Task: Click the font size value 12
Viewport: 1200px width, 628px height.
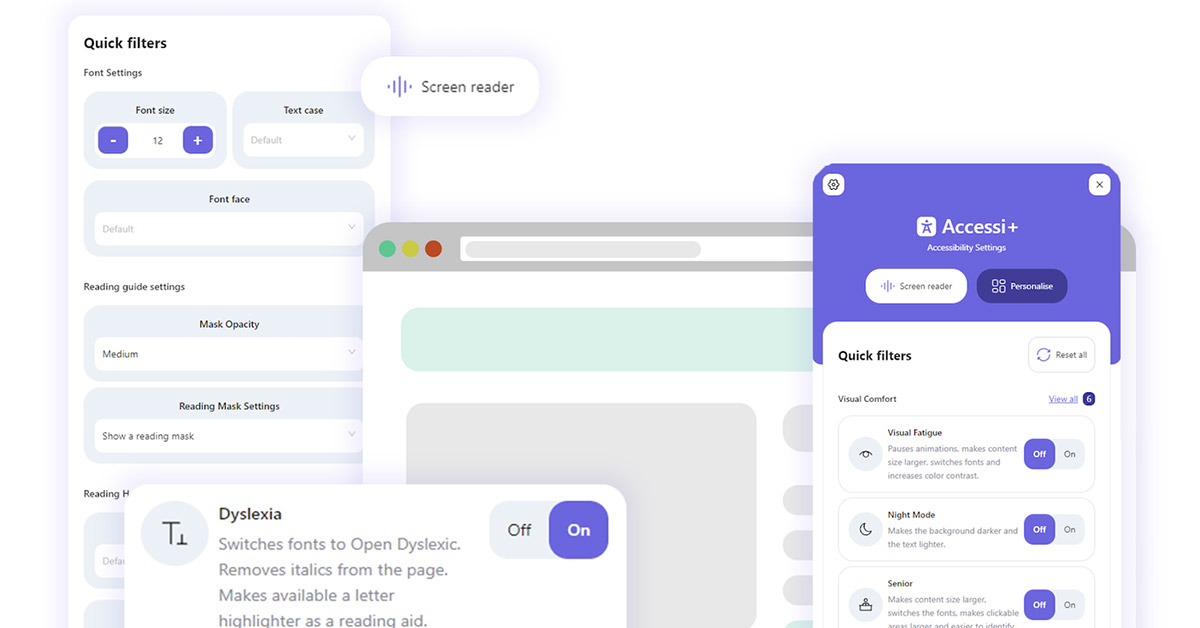Action: tap(158, 141)
